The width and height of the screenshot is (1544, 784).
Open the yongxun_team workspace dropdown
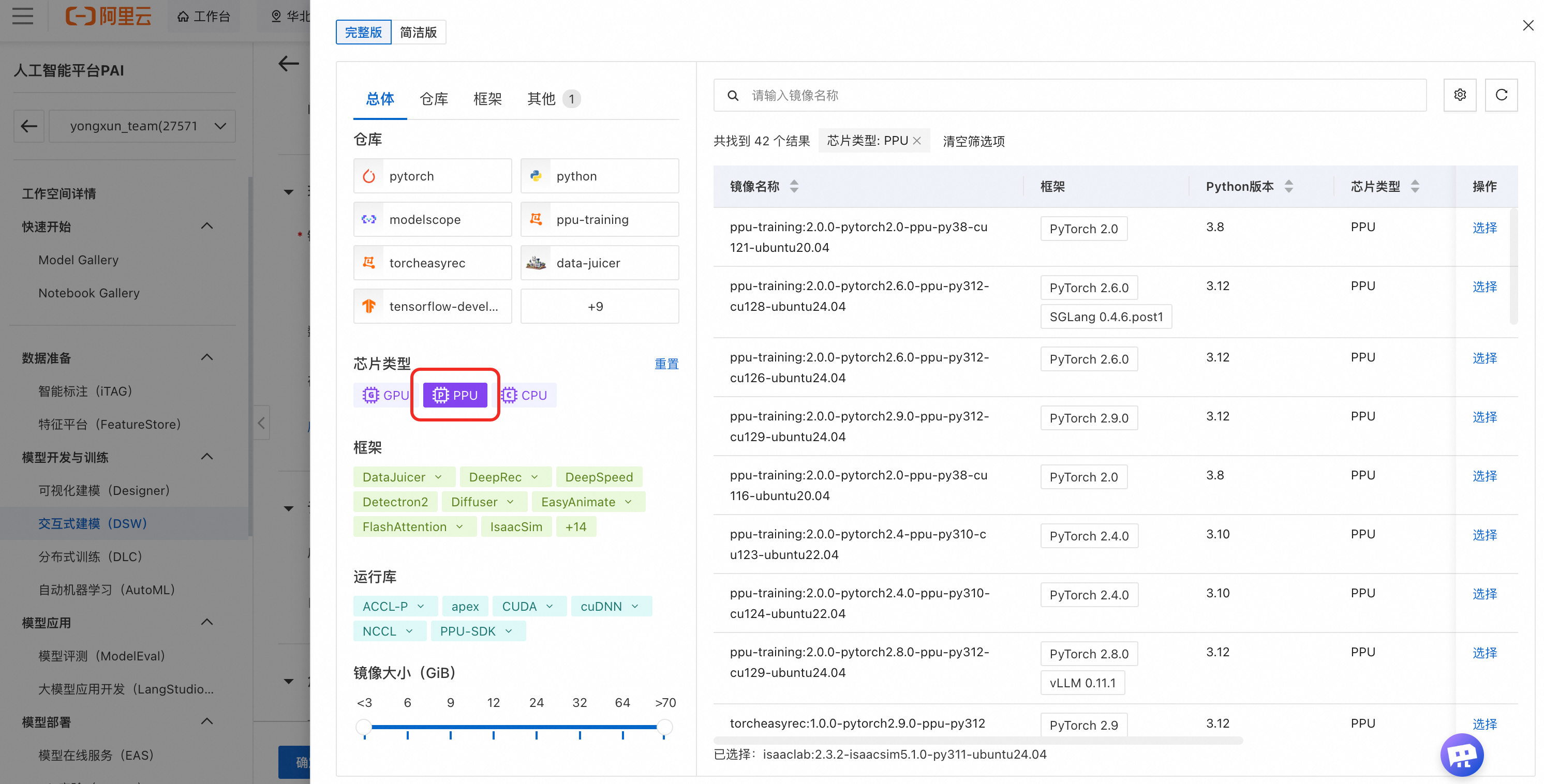click(142, 126)
